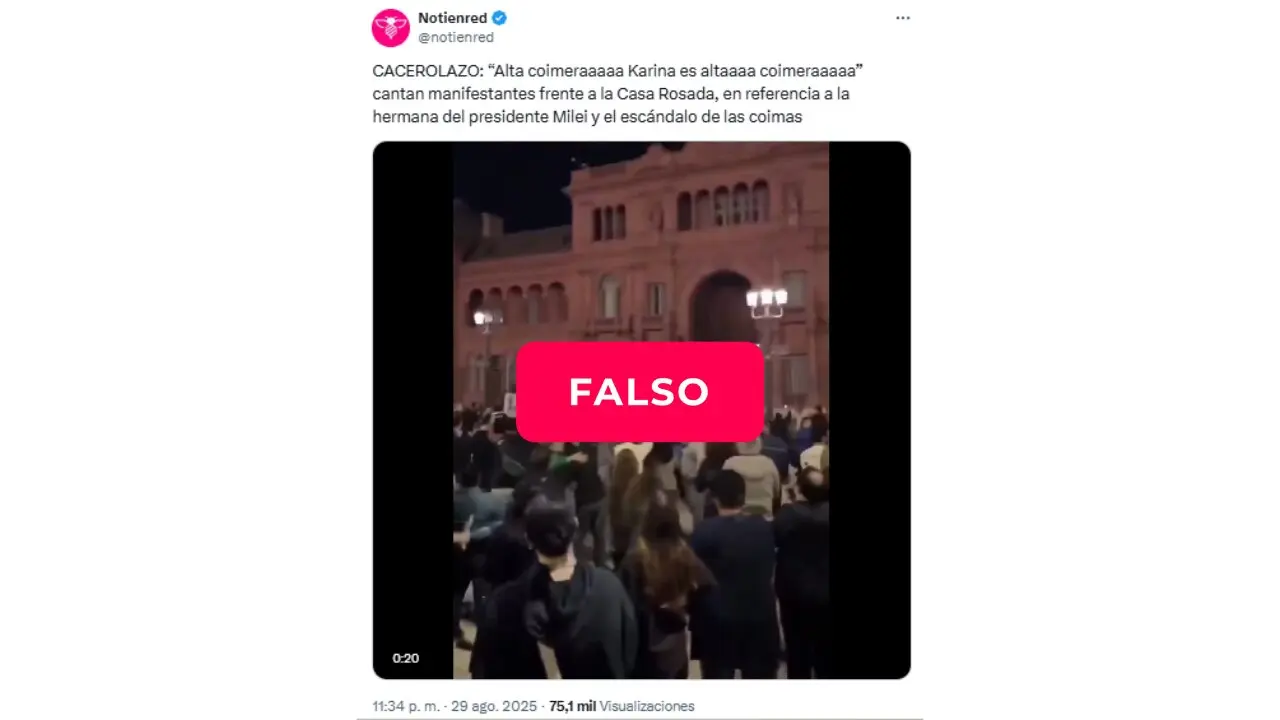The height and width of the screenshot is (720, 1280).
Task: Play the Casa Rosada protest video
Action: pyautogui.click(x=641, y=410)
